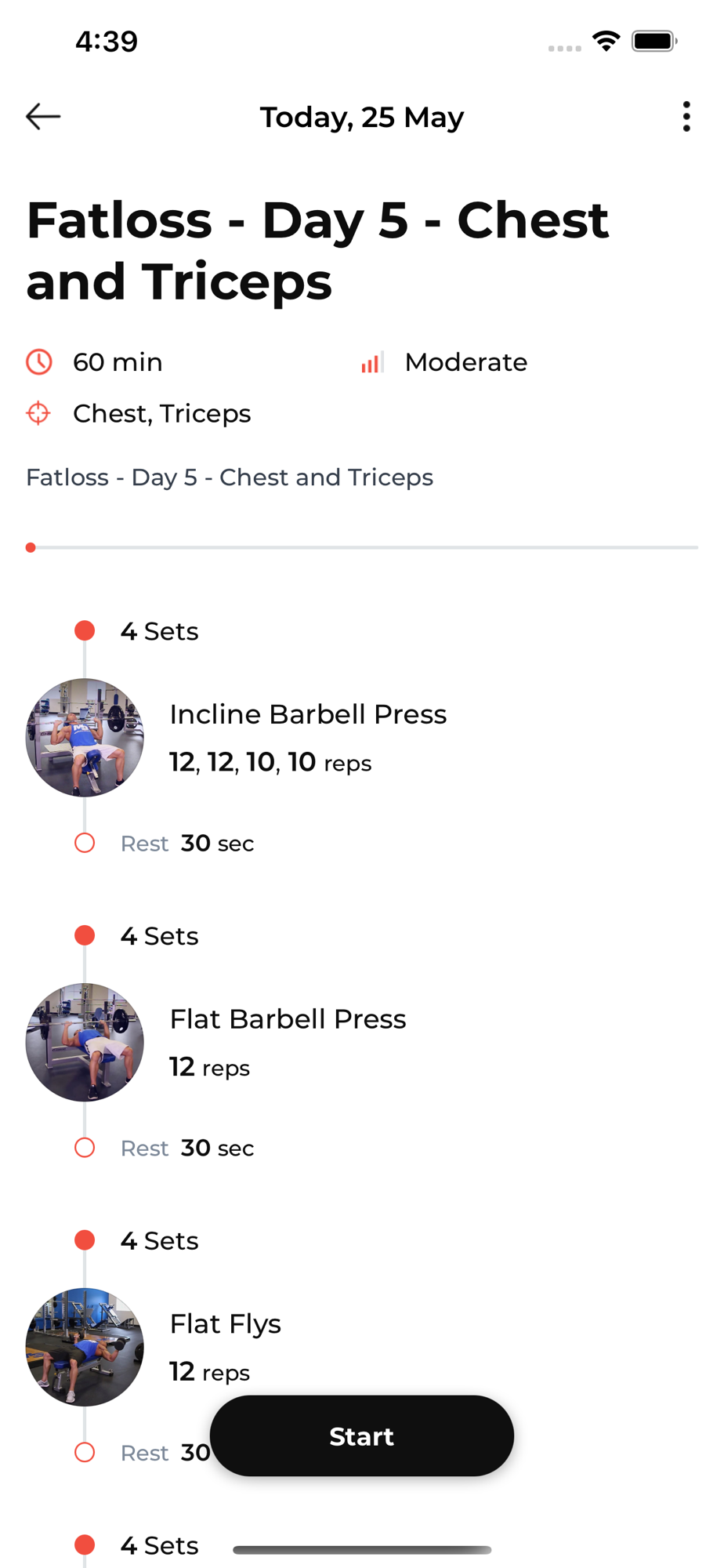Tap the rest circle under Incline Barbell Press
Image resolution: width=724 pixels, height=1568 pixels.
(85, 844)
